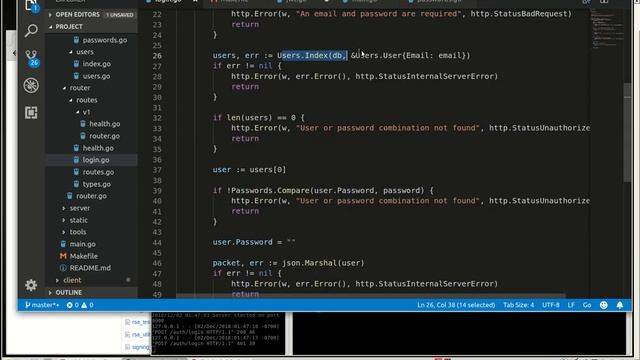Click line number 44 in gutter
640x360 pixels.
157,242
